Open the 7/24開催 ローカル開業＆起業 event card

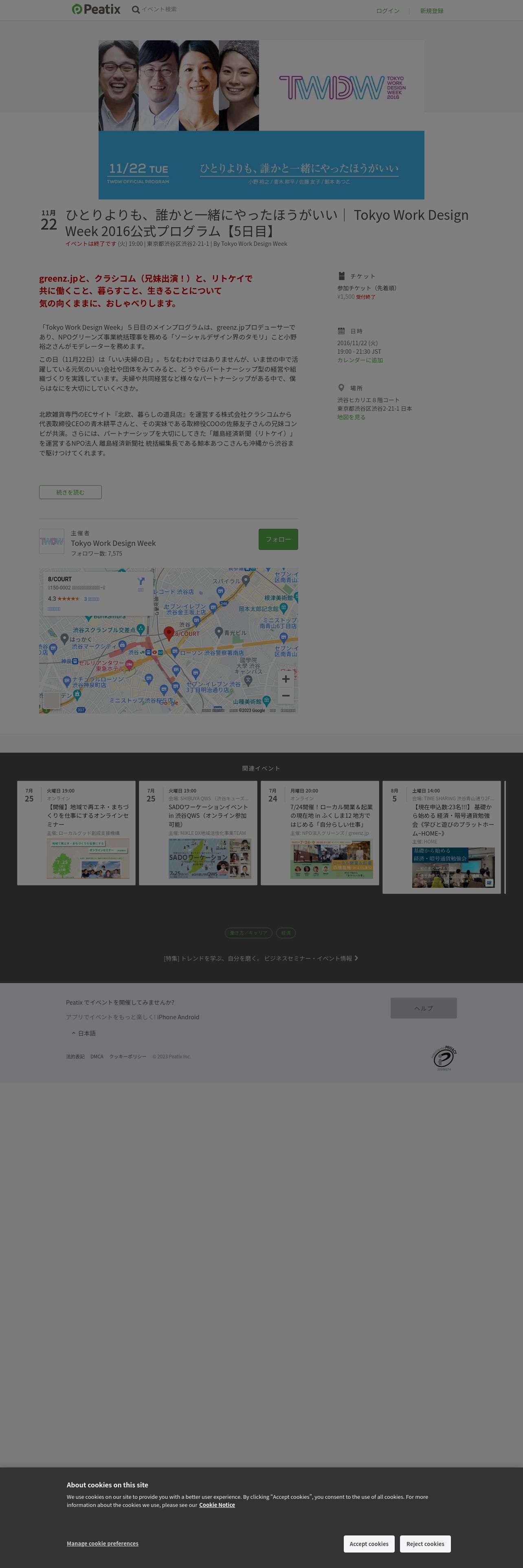320,833
